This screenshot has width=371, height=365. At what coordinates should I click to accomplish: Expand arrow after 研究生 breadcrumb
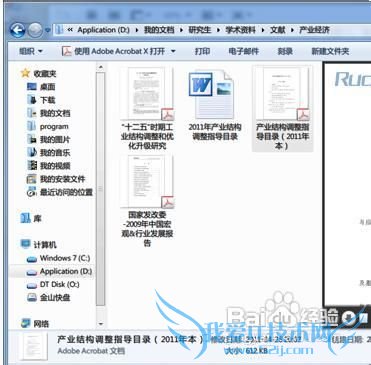point(218,30)
